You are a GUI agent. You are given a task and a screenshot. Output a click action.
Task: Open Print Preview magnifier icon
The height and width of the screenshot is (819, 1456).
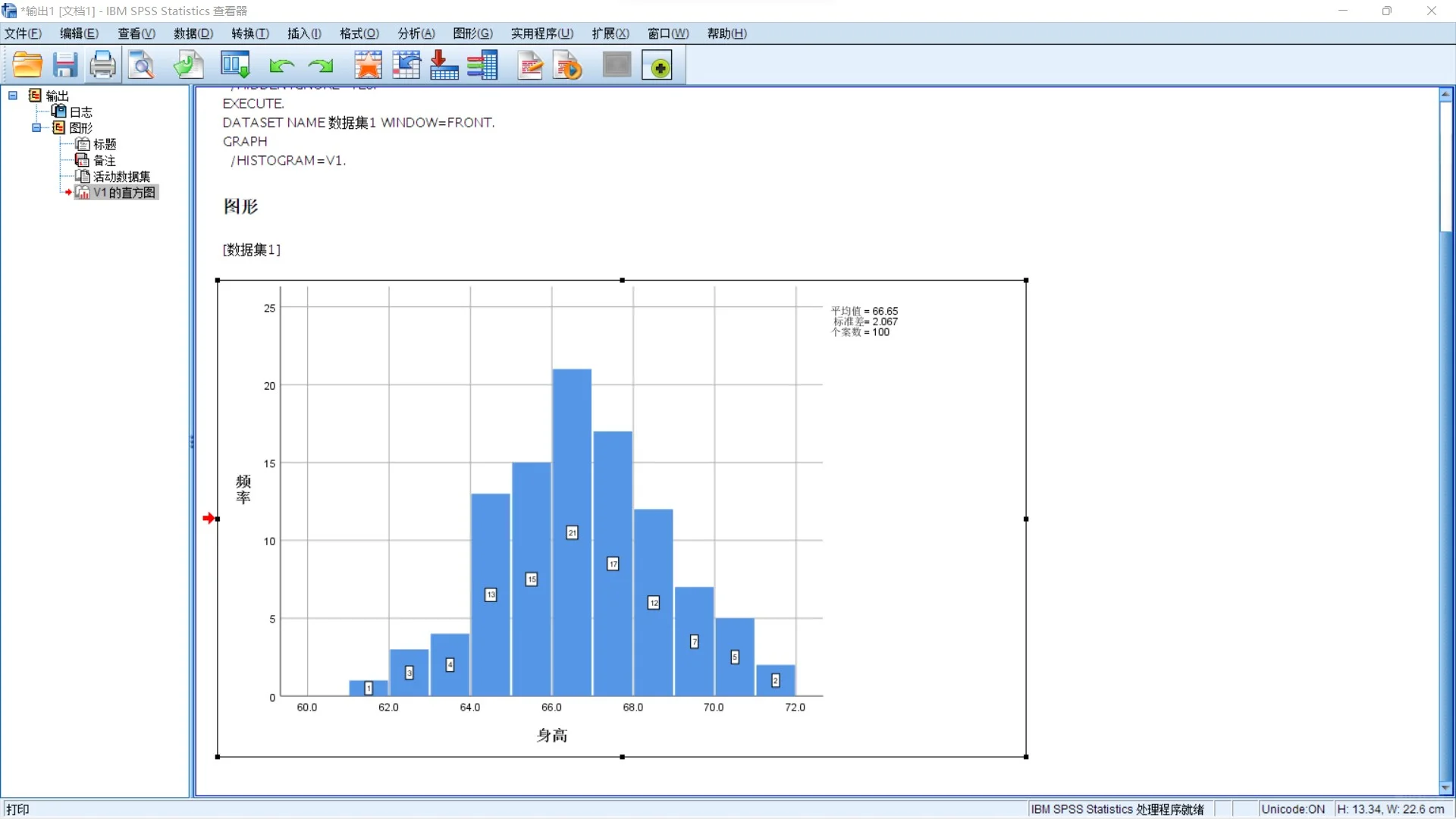coord(141,65)
